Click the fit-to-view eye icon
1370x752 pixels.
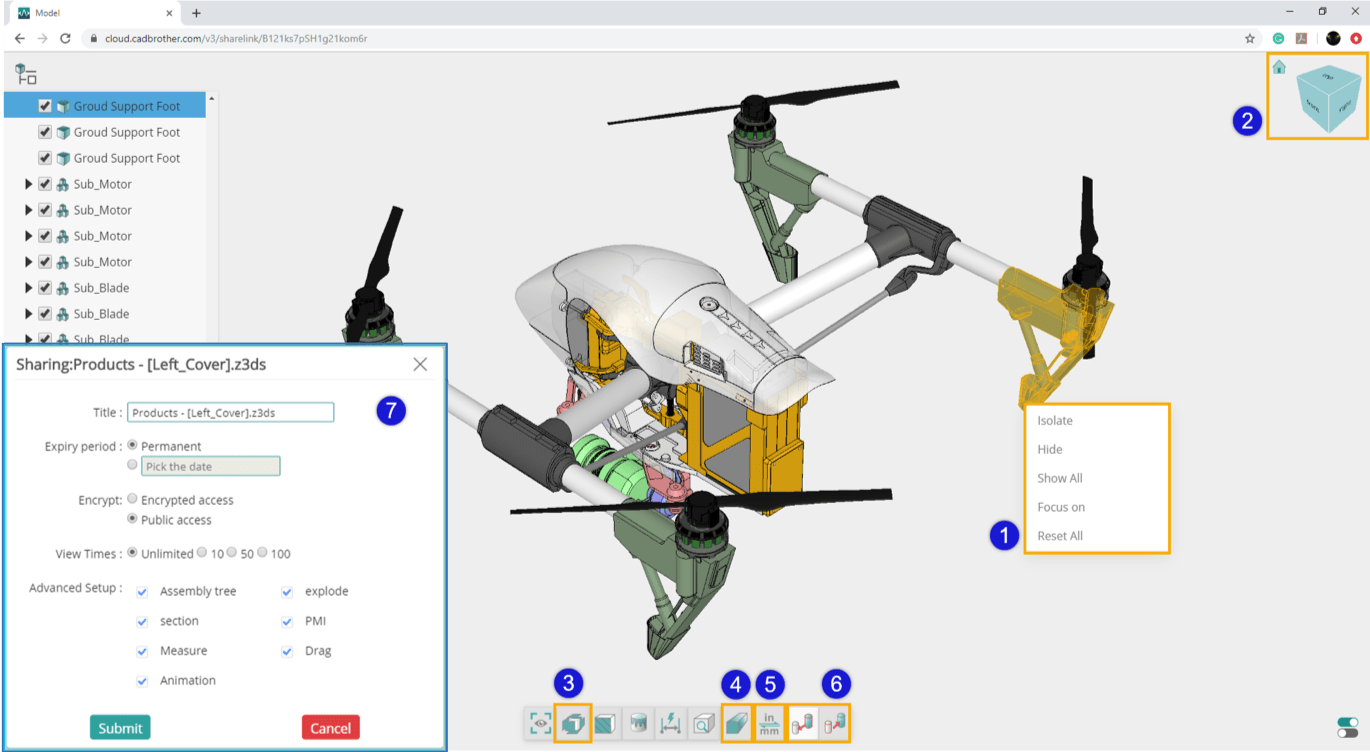coord(541,723)
